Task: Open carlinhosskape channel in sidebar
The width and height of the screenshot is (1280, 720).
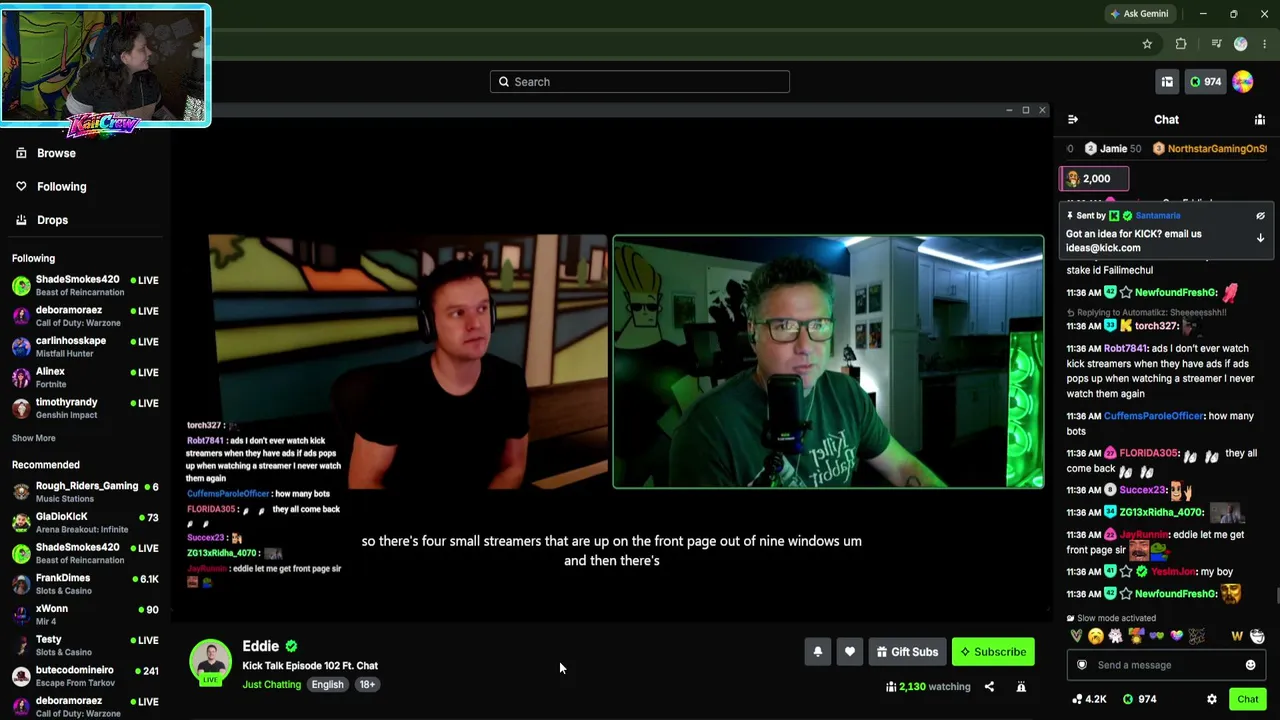Action: tap(85, 347)
